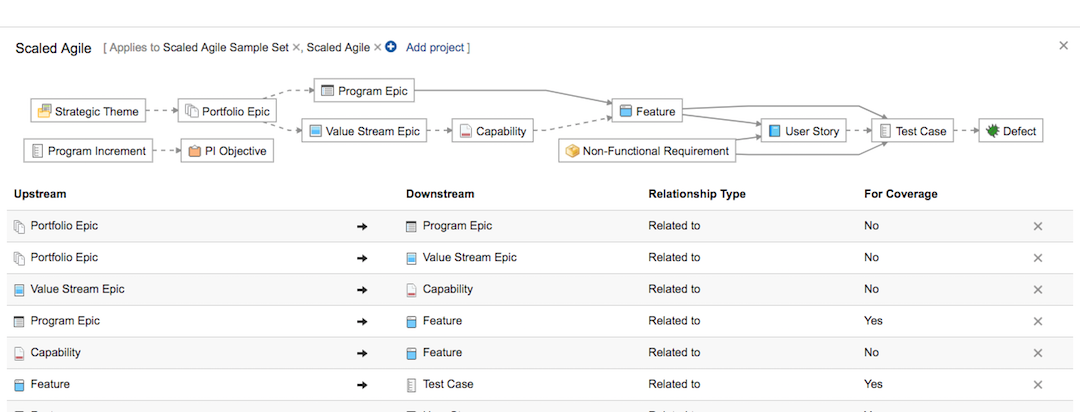This screenshot has height=412, width=1080.
Task: Click the Test Case diagram node icon
Action: click(x=885, y=131)
